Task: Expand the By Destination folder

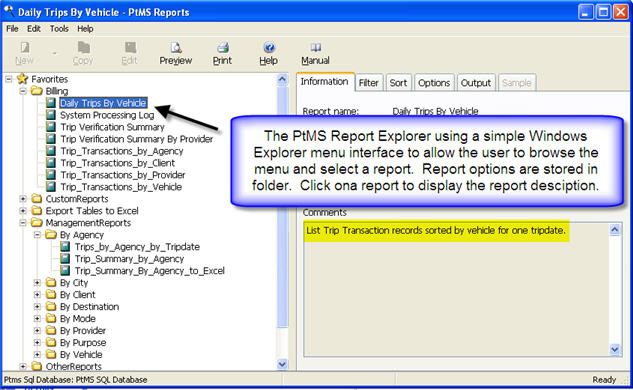Action: pyautogui.click(x=38, y=307)
